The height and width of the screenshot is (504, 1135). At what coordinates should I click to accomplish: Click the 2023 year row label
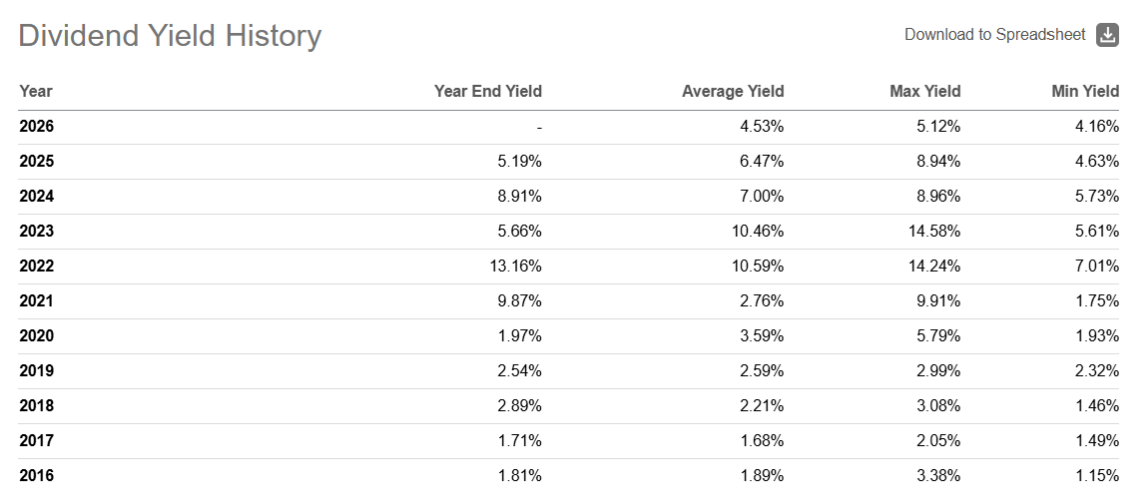tap(36, 232)
